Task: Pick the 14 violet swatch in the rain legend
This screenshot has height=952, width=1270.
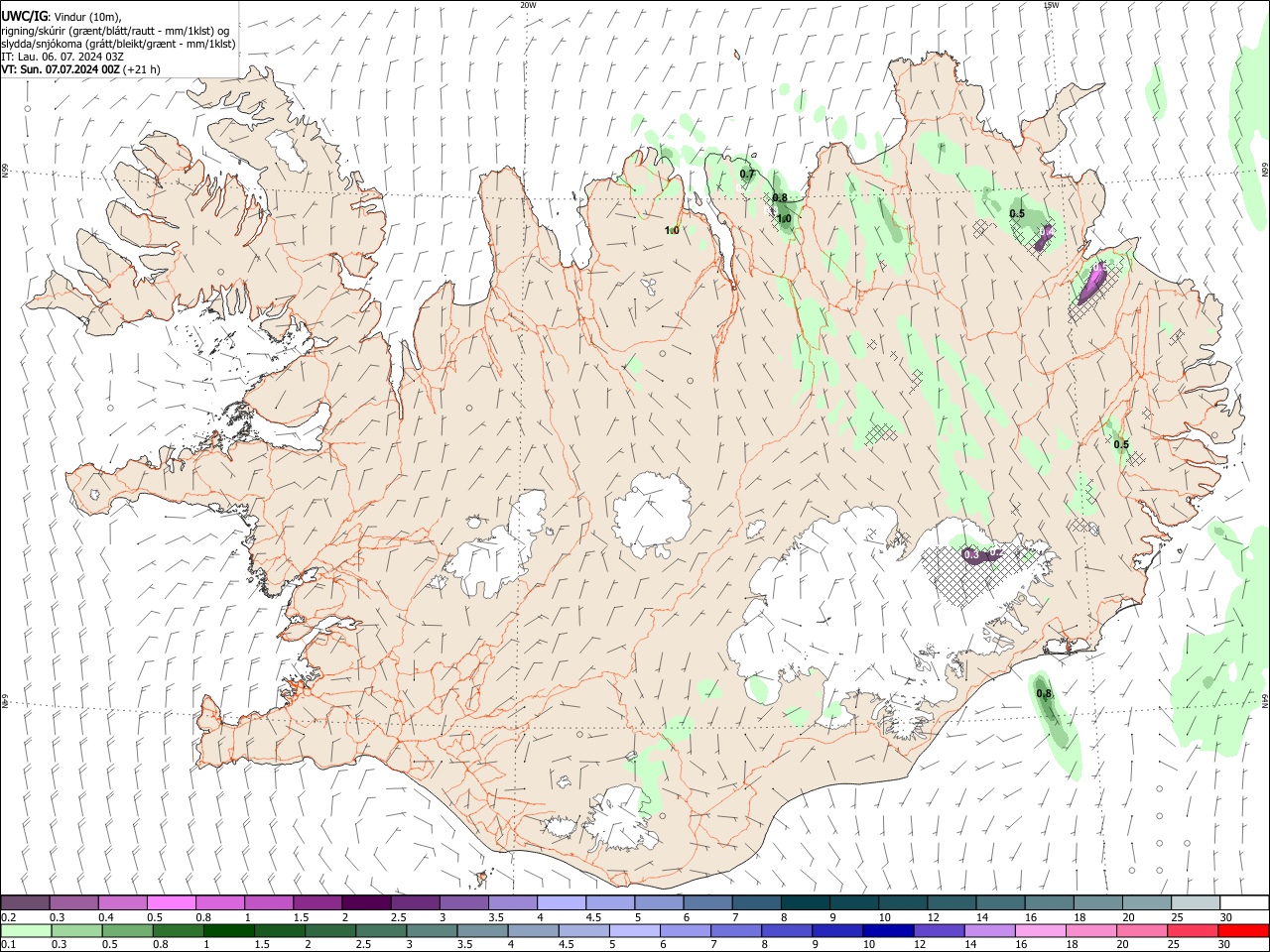Action: pyautogui.click(x=989, y=930)
